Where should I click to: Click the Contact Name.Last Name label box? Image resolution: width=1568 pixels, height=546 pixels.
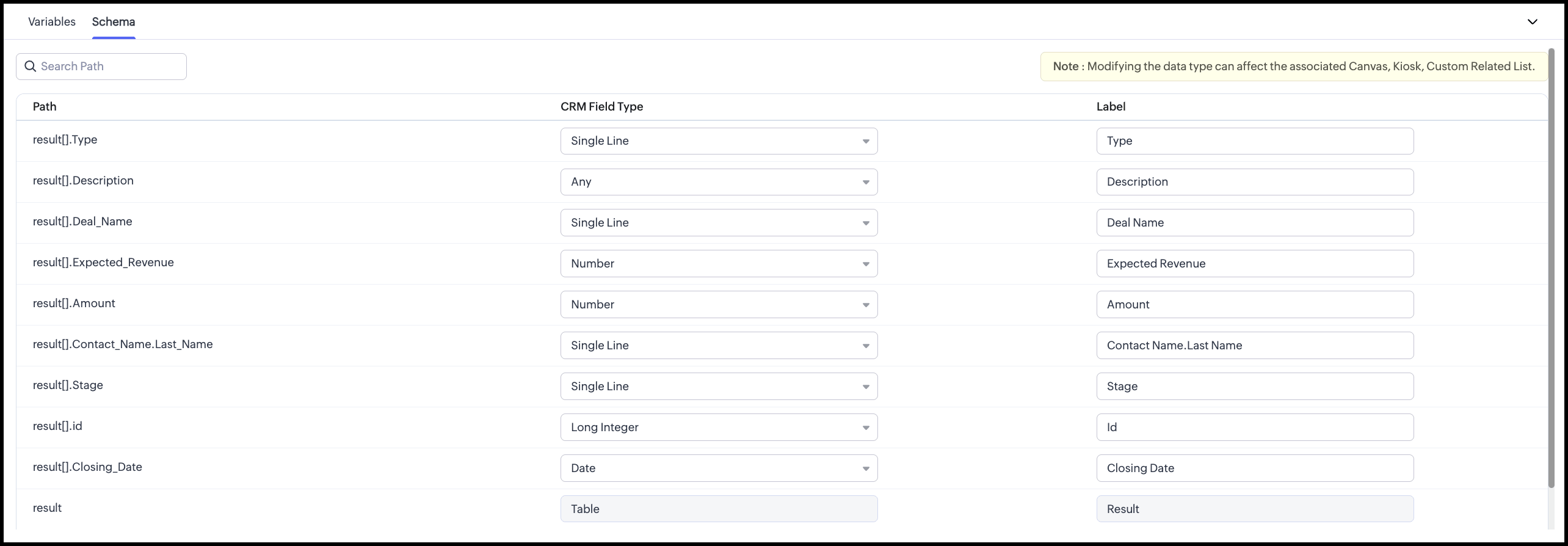click(1255, 346)
